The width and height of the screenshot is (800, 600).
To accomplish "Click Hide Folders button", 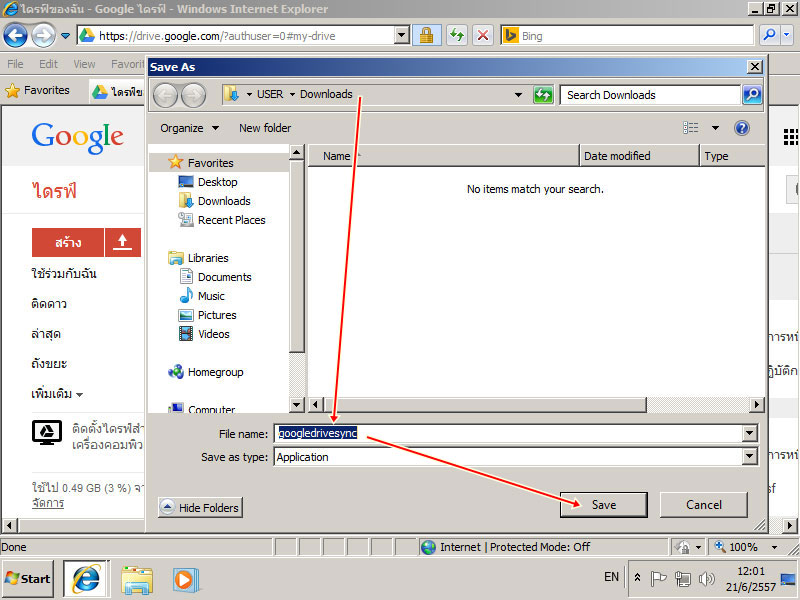I will [x=200, y=508].
